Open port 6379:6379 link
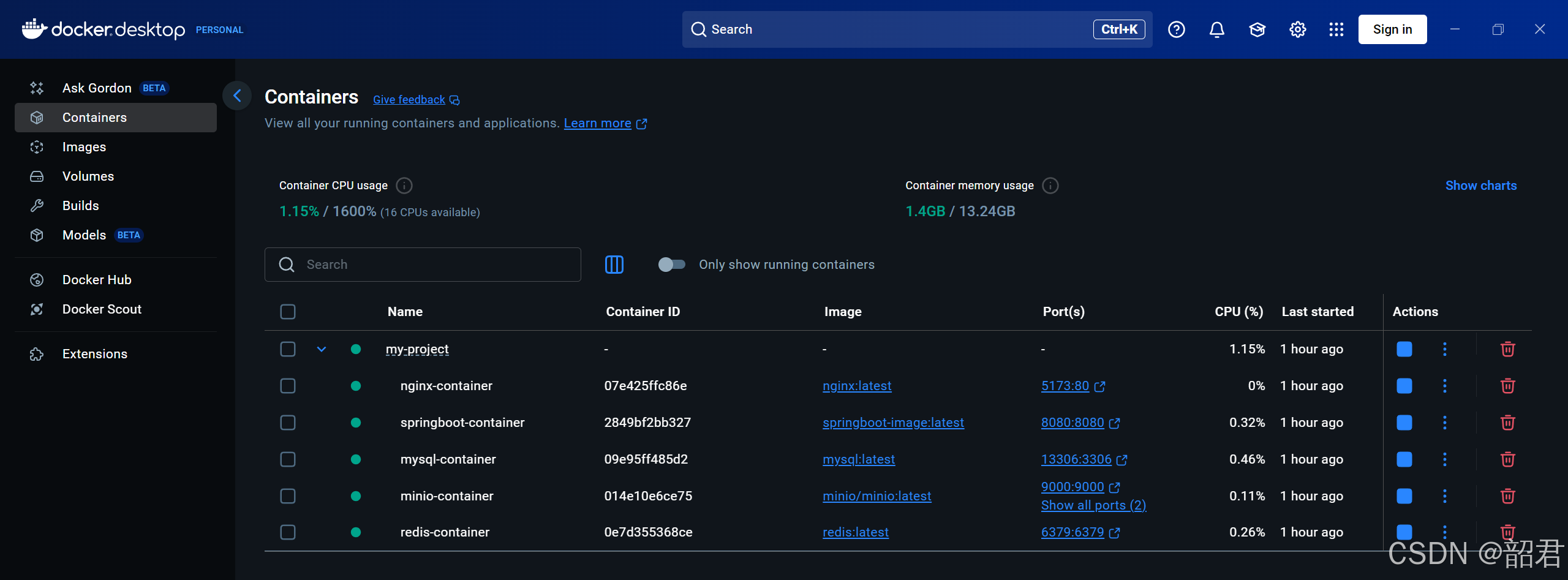 tap(1072, 532)
